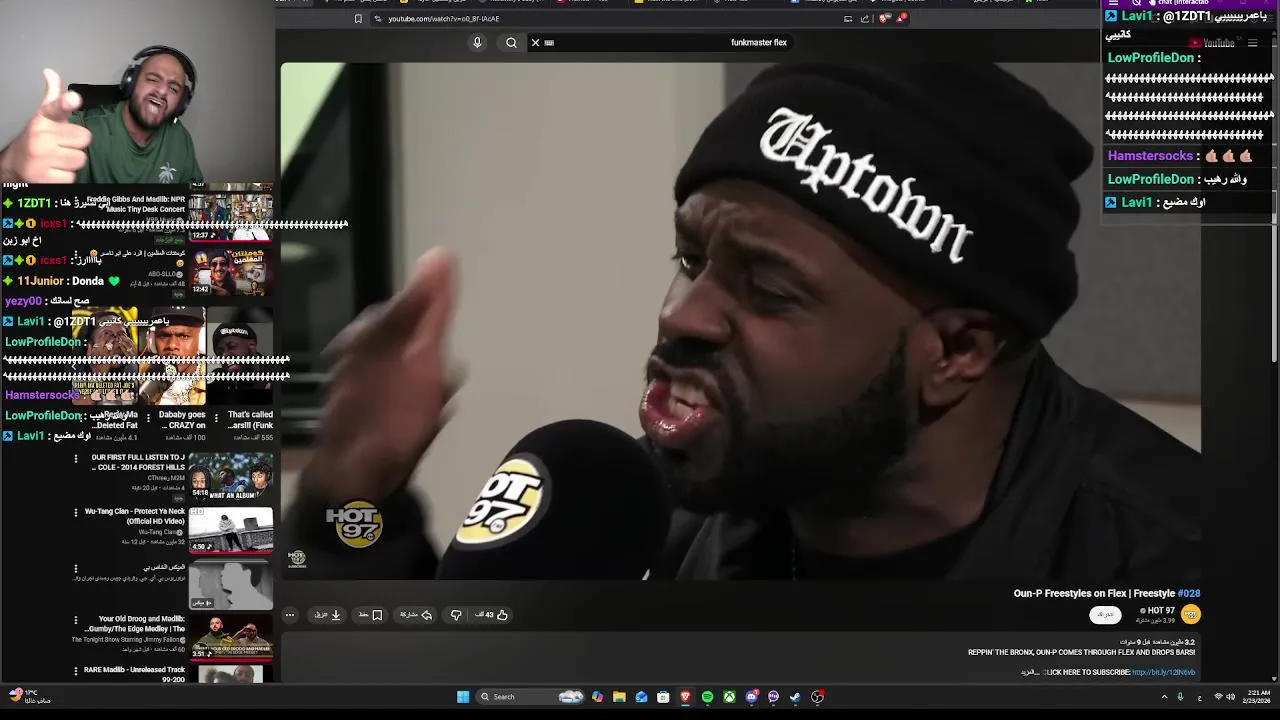
Task: Click the search field containing 'funkmaster flex'
Action: (660, 43)
